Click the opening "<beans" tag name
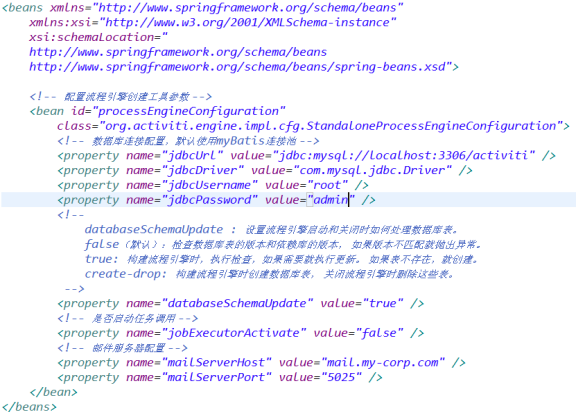Viewport: 576px width, 414px height. coord(22,8)
